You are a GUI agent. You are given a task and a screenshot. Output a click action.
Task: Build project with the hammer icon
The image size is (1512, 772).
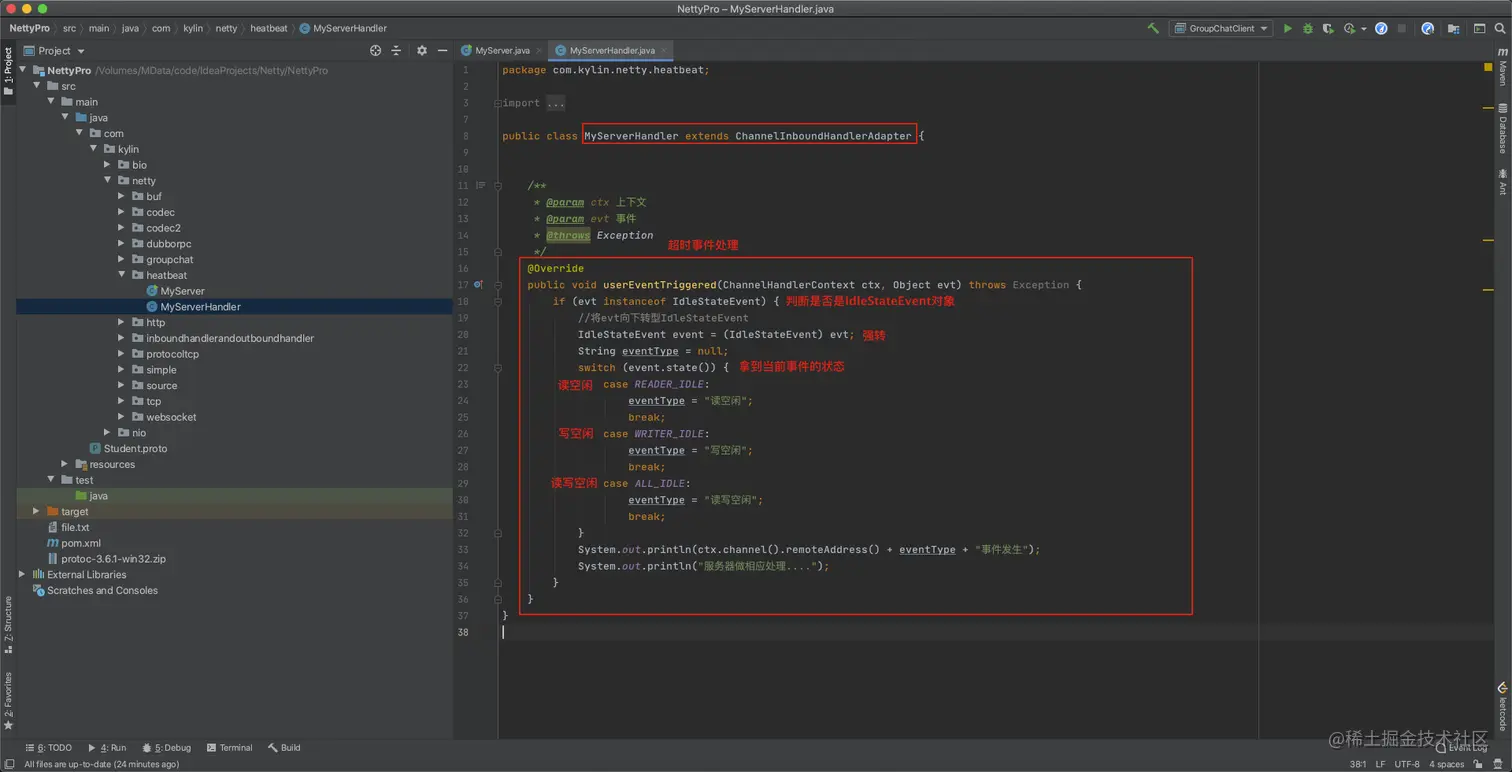click(x=1153, y=29)
